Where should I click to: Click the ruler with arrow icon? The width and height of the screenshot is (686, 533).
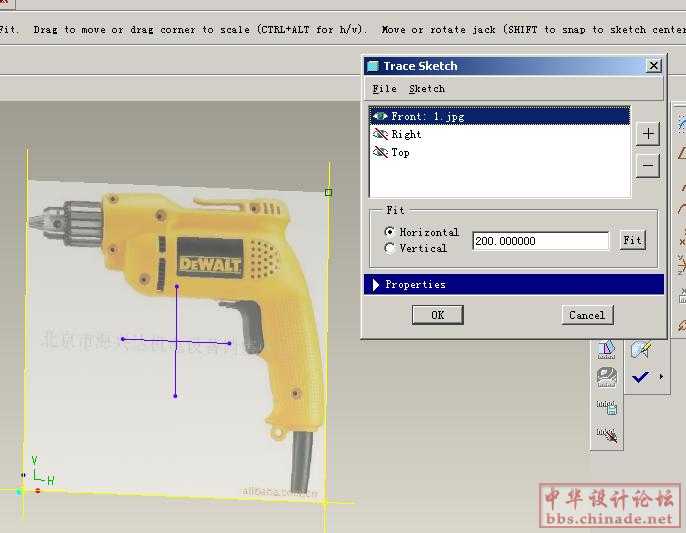pos(606,435)
